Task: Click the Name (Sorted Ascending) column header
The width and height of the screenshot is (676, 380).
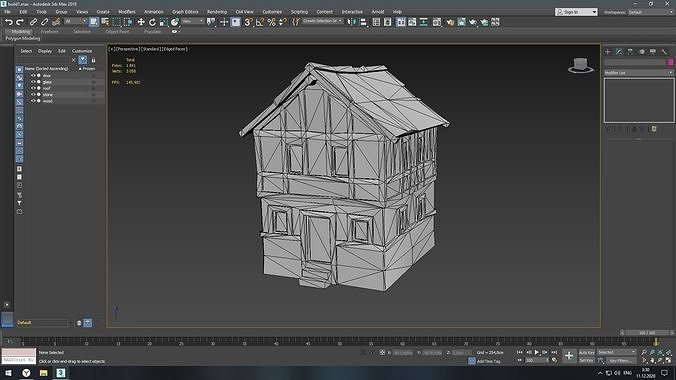Action: point(46,69)
